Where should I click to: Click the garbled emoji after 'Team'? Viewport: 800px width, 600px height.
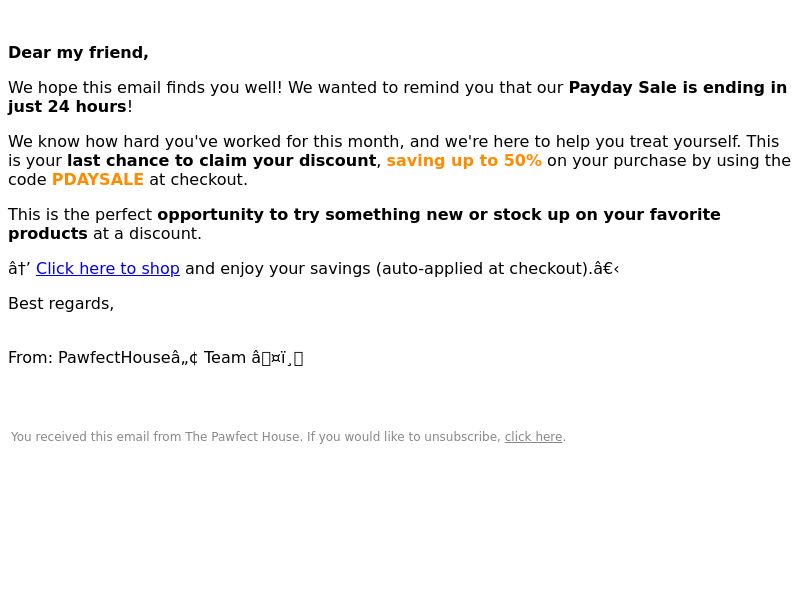point(277,358)
